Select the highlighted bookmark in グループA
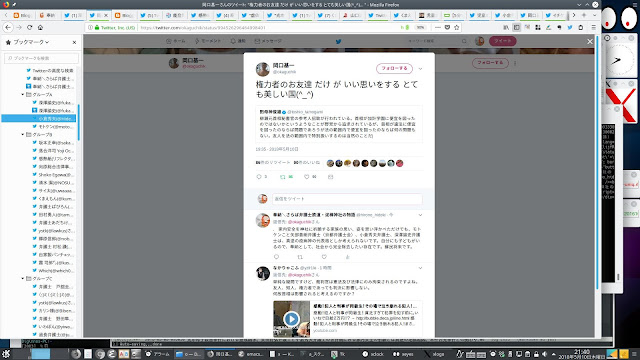Viewport: 640px width, 360px height. 39,118
